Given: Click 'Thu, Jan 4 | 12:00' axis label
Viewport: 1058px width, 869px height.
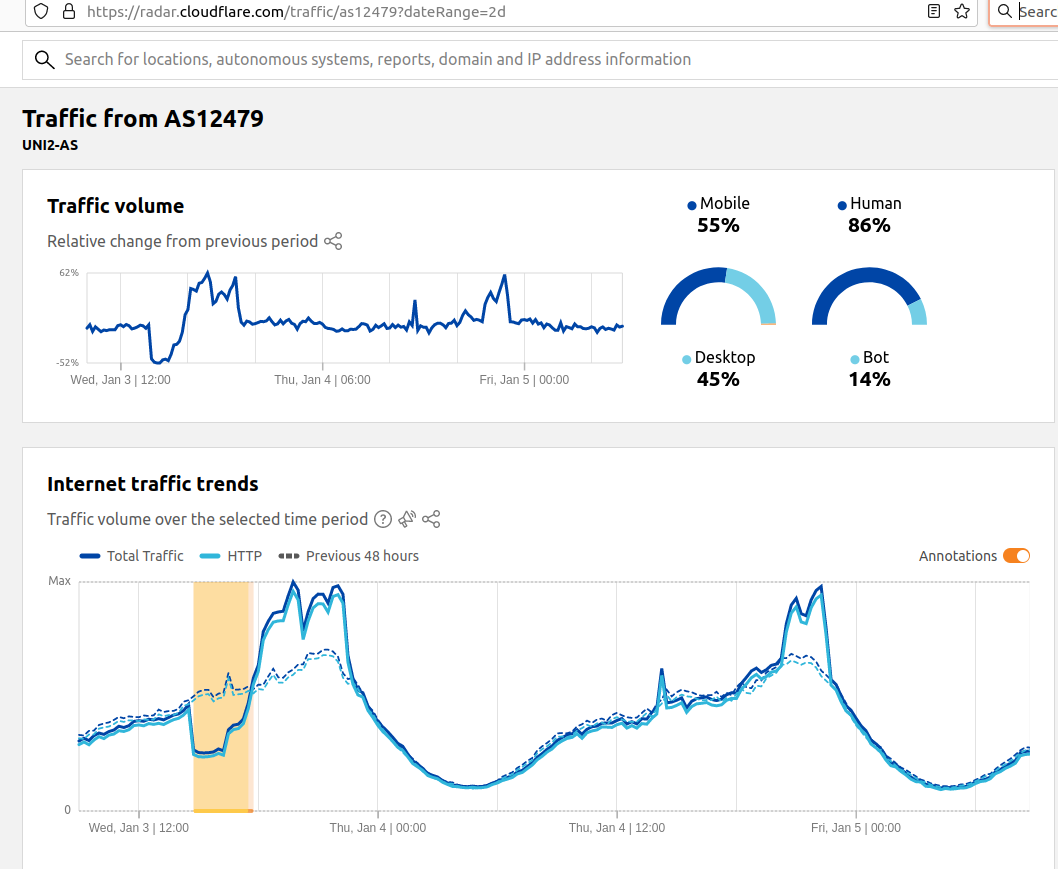Looking at the screenshot, I should click(x=617, y=828).
